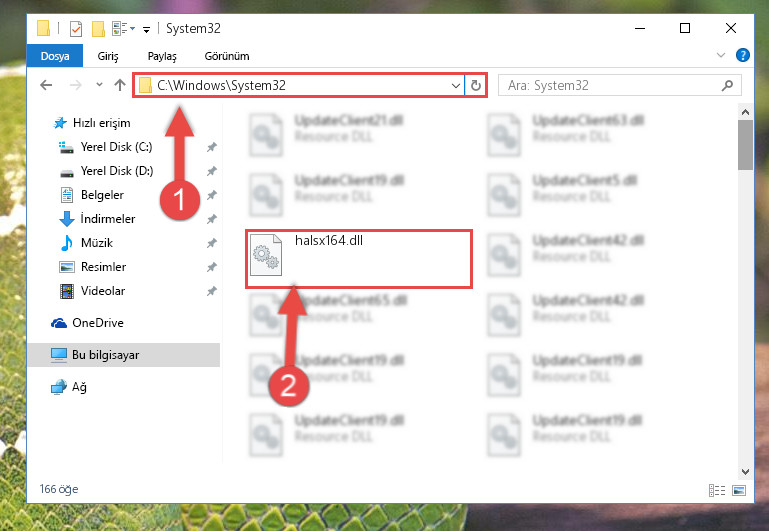Expand the address bar history dropdown

click(456, 86)
